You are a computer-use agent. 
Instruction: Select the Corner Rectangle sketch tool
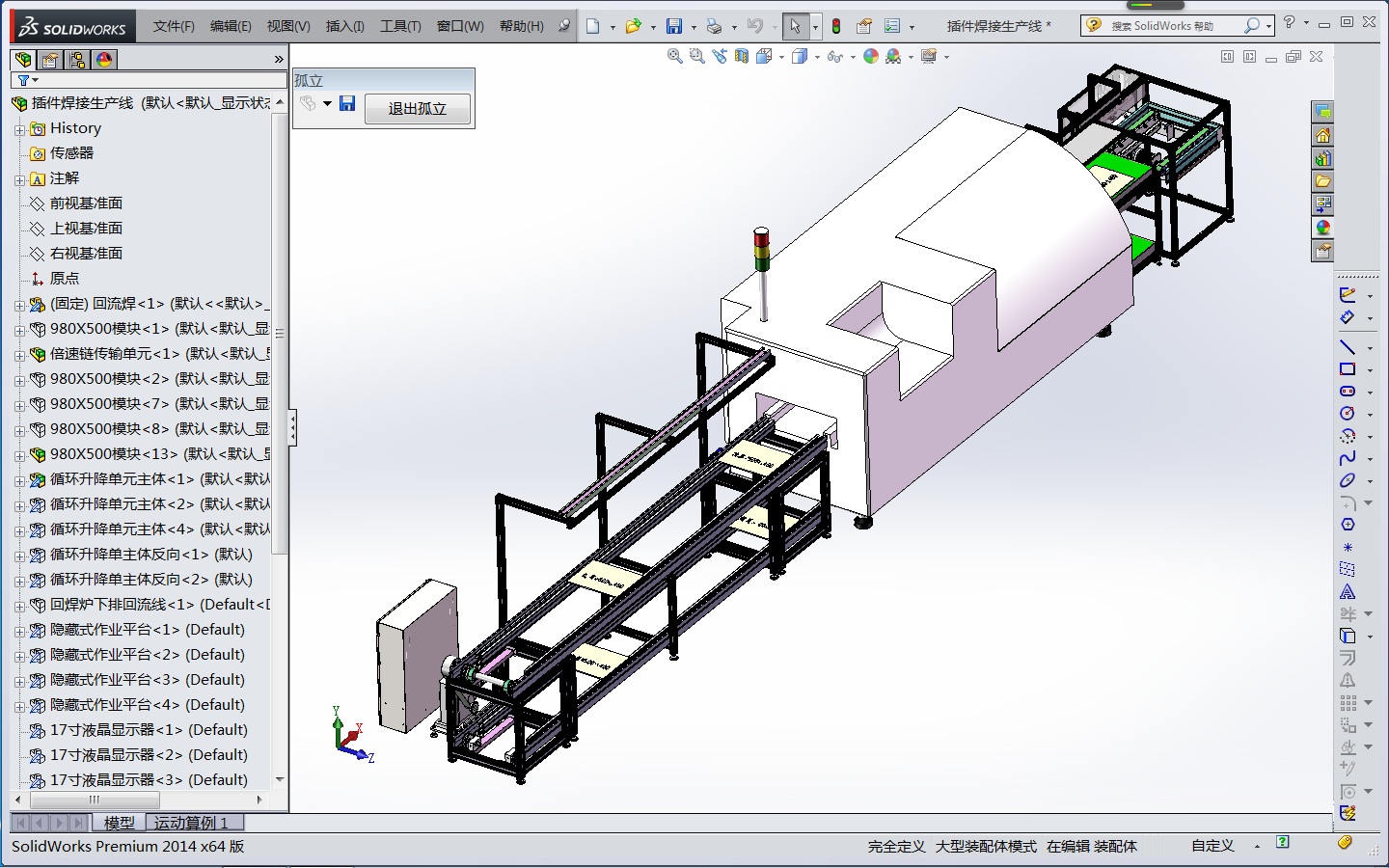click(x=1348, y=368)
